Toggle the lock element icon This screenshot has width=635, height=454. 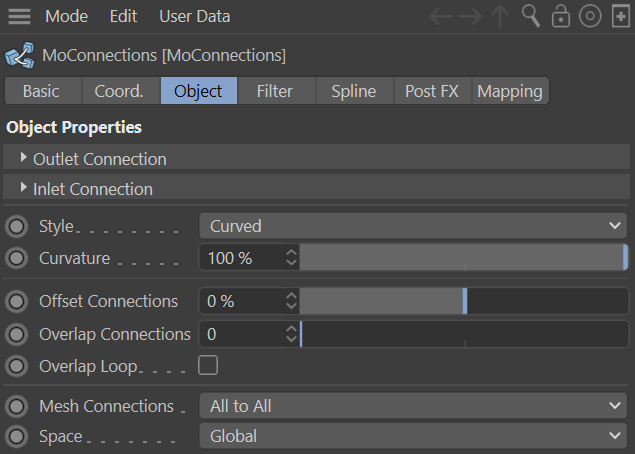click(561, 17)
